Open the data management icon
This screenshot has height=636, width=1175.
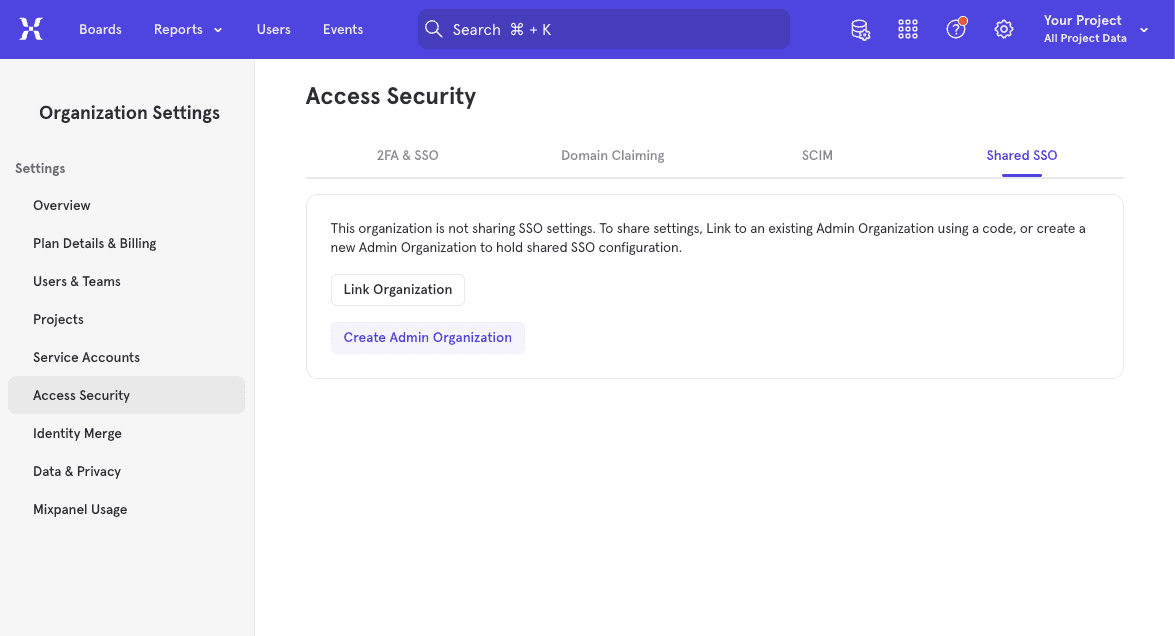[860, 29]
